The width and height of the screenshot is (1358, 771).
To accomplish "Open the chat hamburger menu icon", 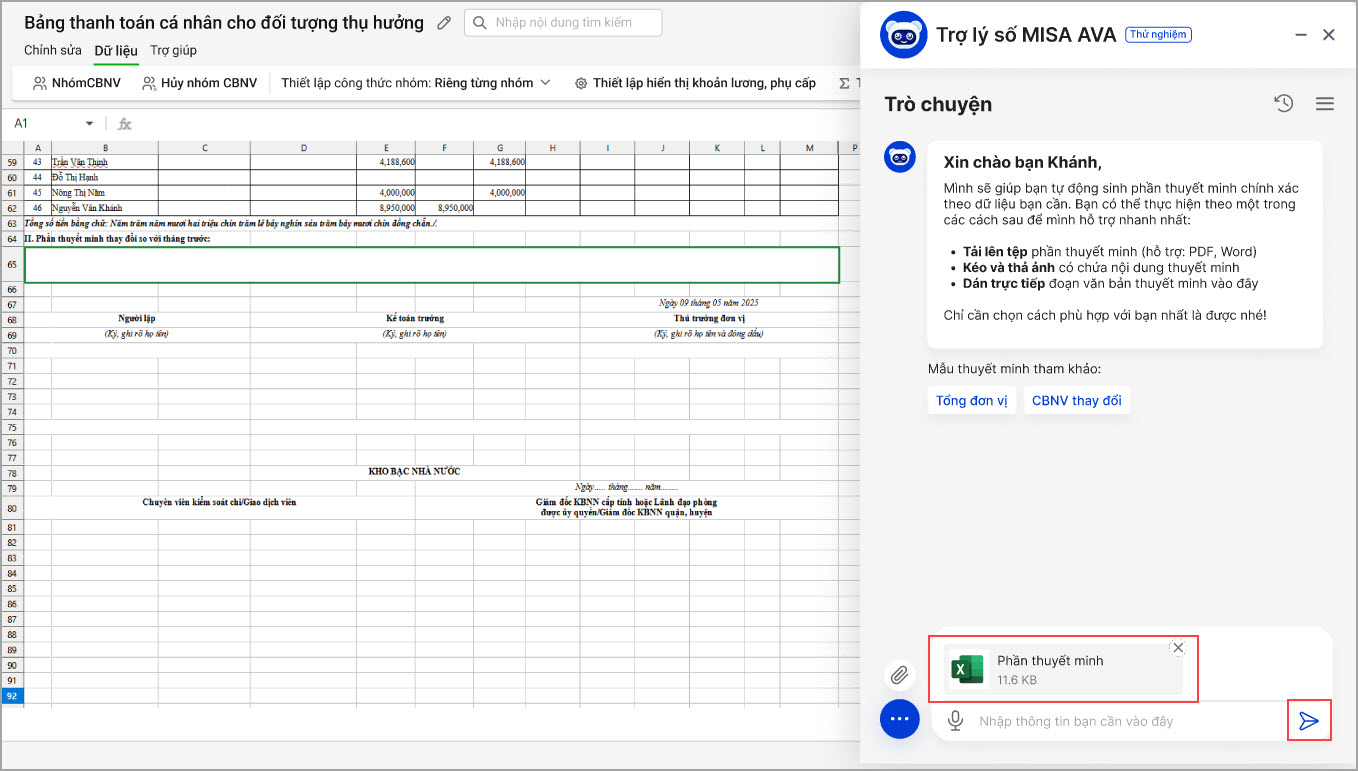I will pos(1325,103).
